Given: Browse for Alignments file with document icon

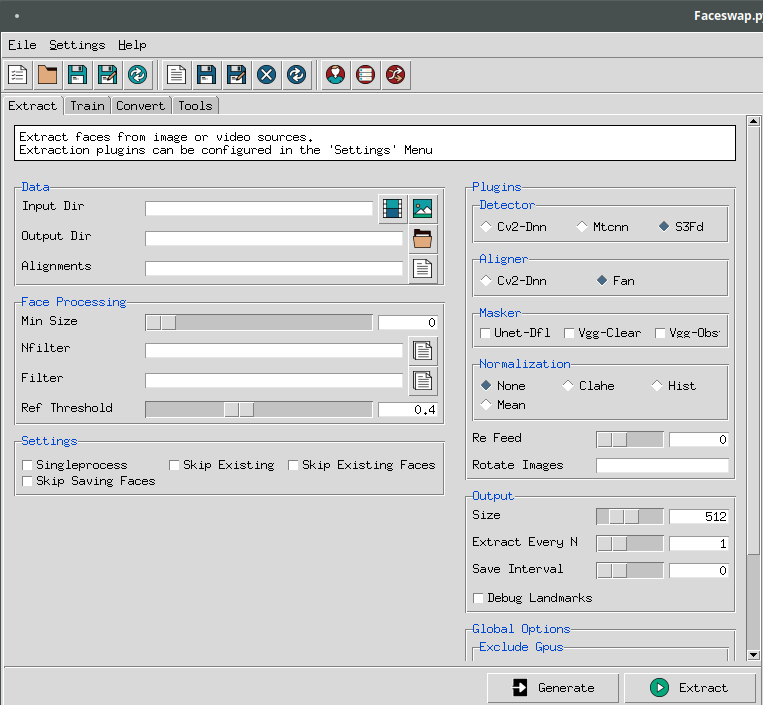Looking at the screenshot, I should coord(422,269).
